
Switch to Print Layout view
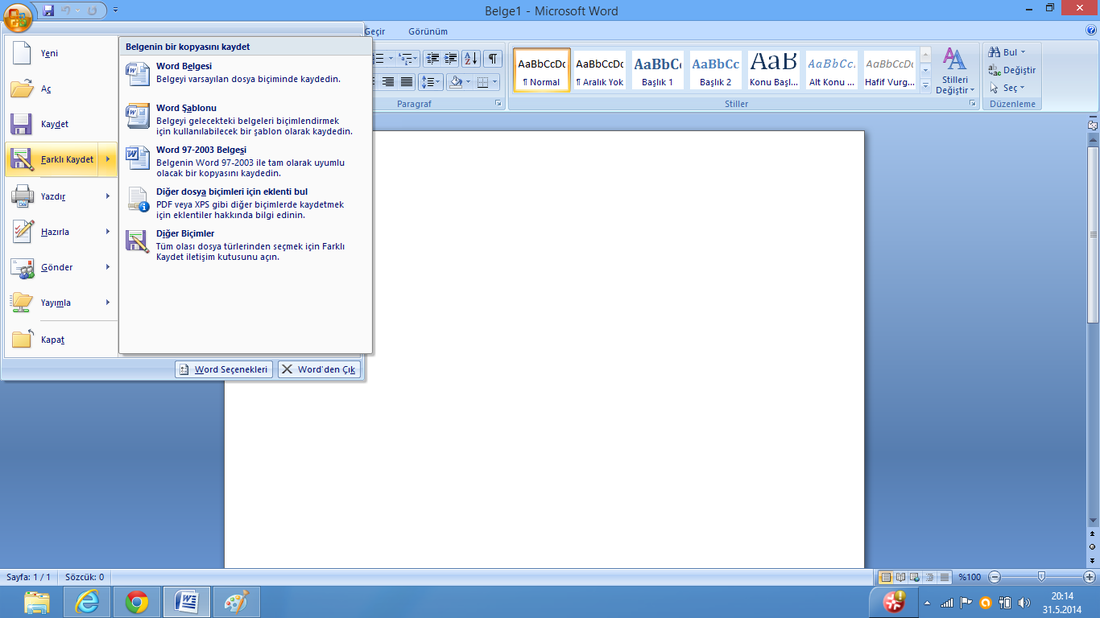pos(885,577)
